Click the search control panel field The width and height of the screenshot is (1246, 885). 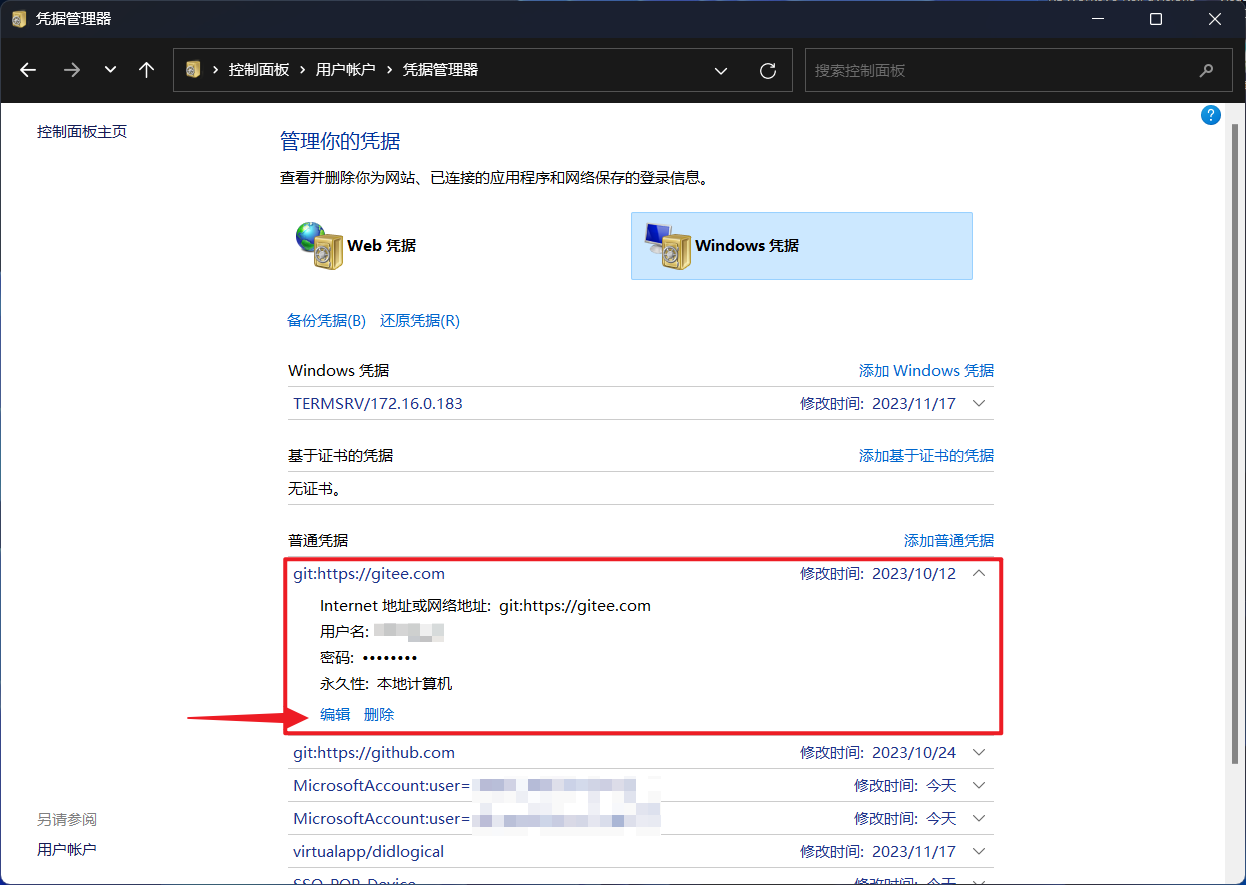point(1016,70)
